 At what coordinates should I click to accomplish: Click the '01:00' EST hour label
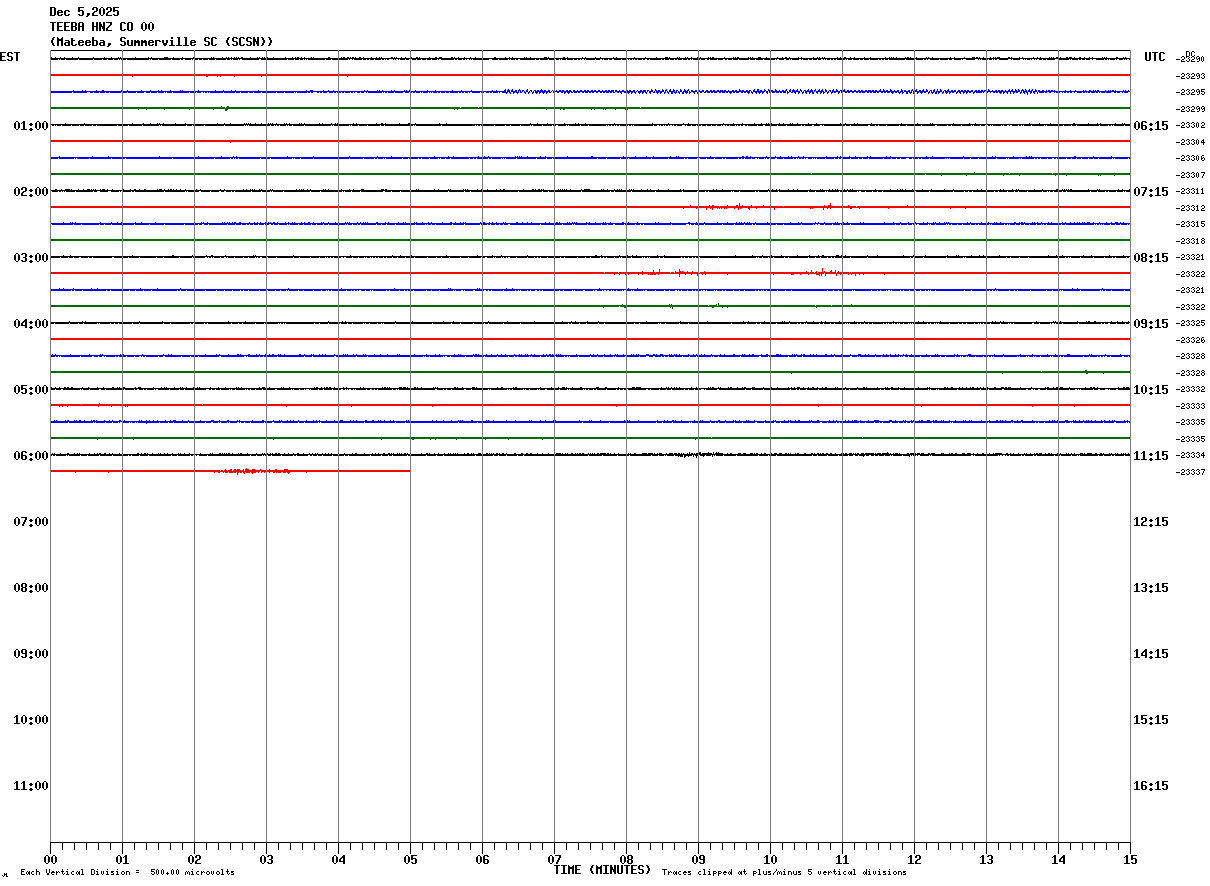(31, 126)
